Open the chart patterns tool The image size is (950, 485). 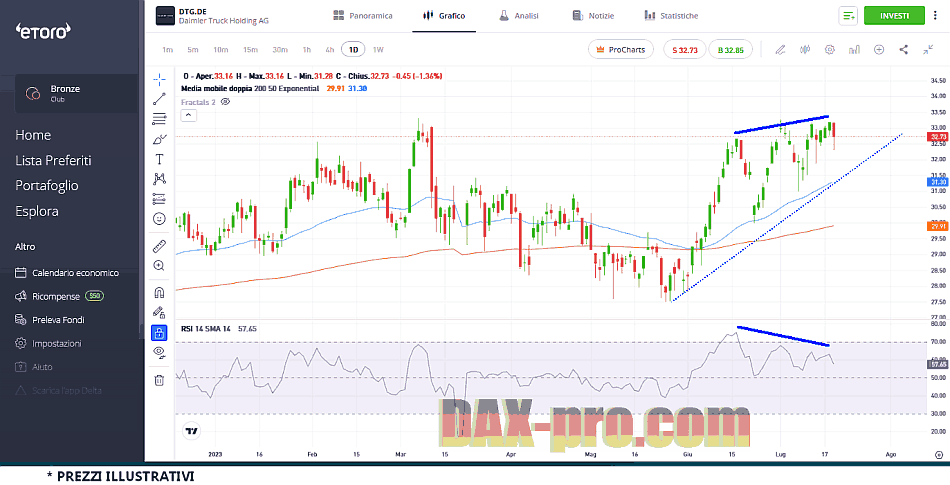[159, 179]
